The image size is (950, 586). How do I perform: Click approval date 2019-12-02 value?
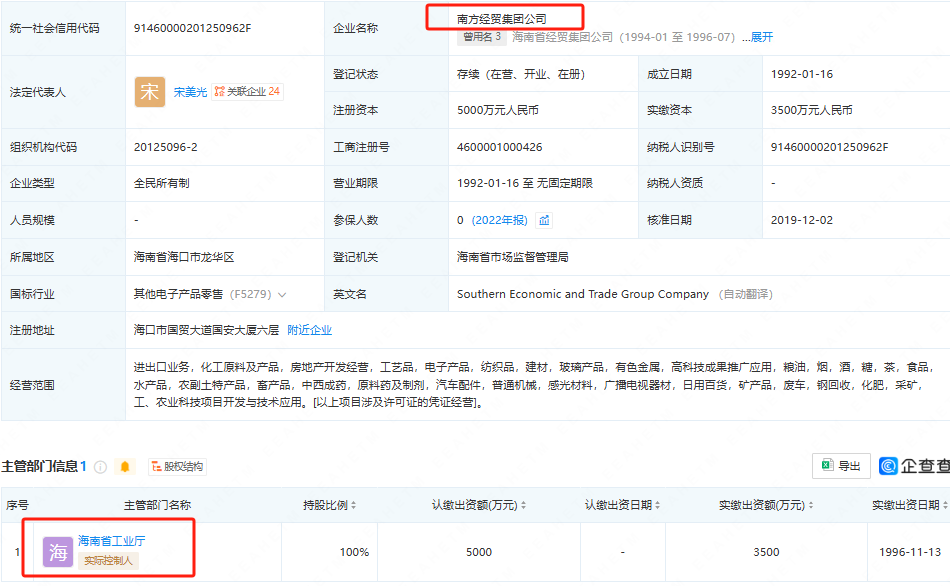(x=802, y=220)
